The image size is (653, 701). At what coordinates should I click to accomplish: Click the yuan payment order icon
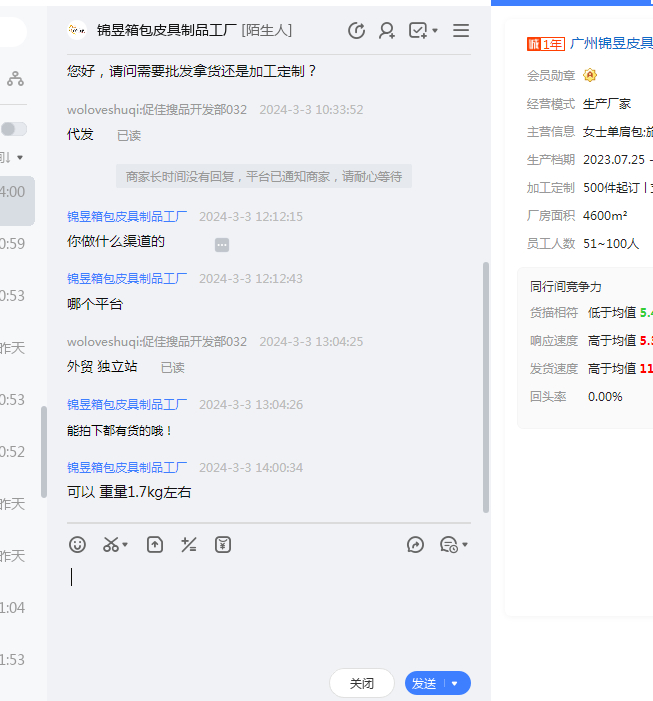click(223, 544)
